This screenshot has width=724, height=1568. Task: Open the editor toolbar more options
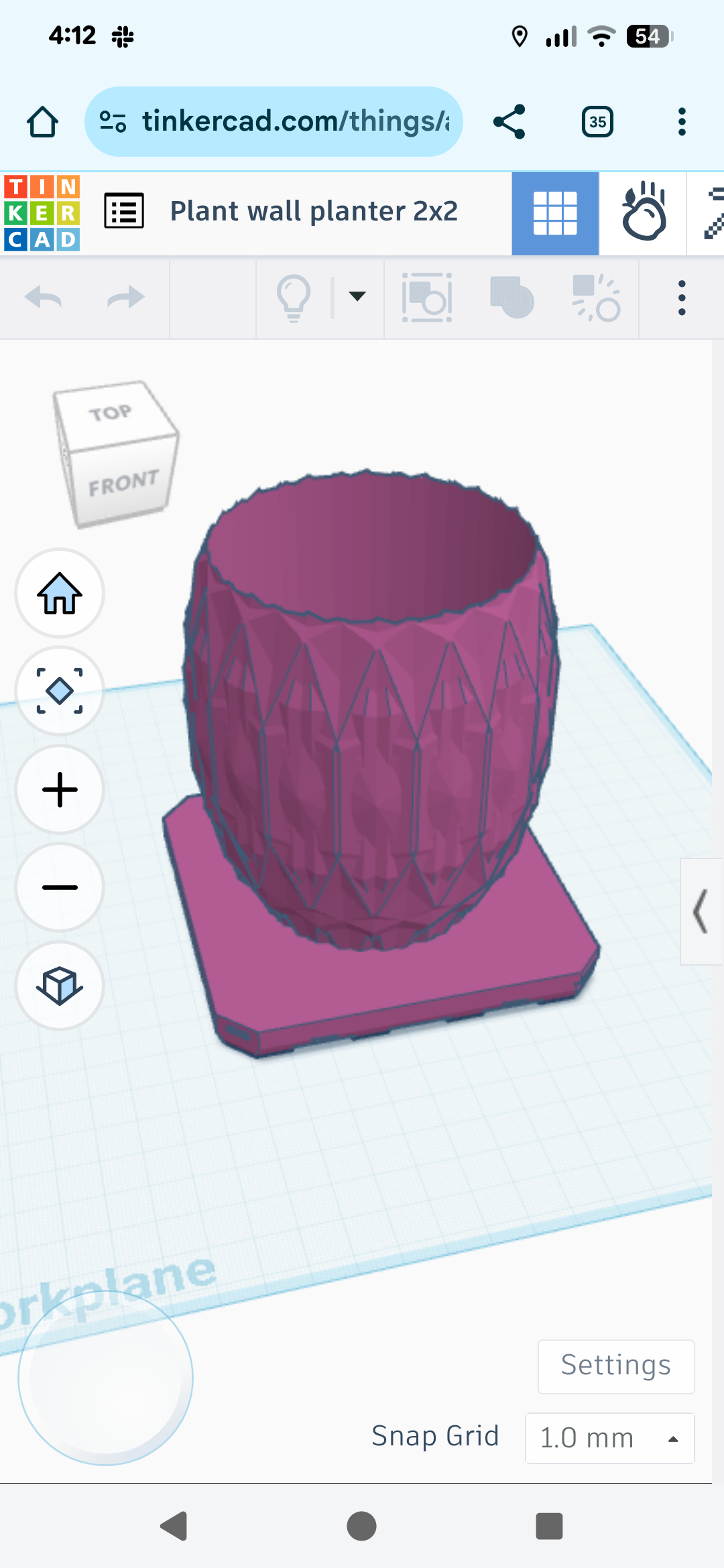pos(682,298)
